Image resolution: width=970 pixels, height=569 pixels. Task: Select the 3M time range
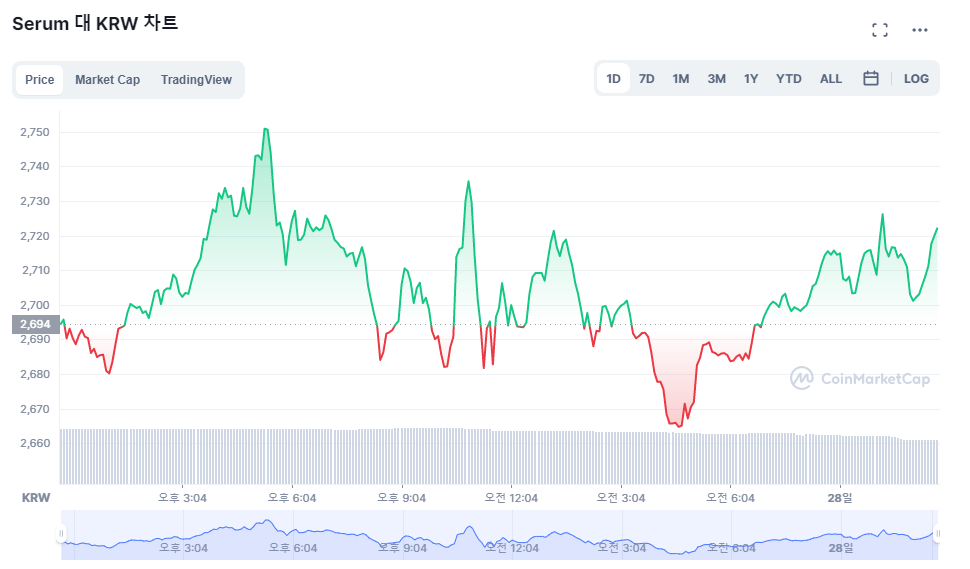pos(716,79)
